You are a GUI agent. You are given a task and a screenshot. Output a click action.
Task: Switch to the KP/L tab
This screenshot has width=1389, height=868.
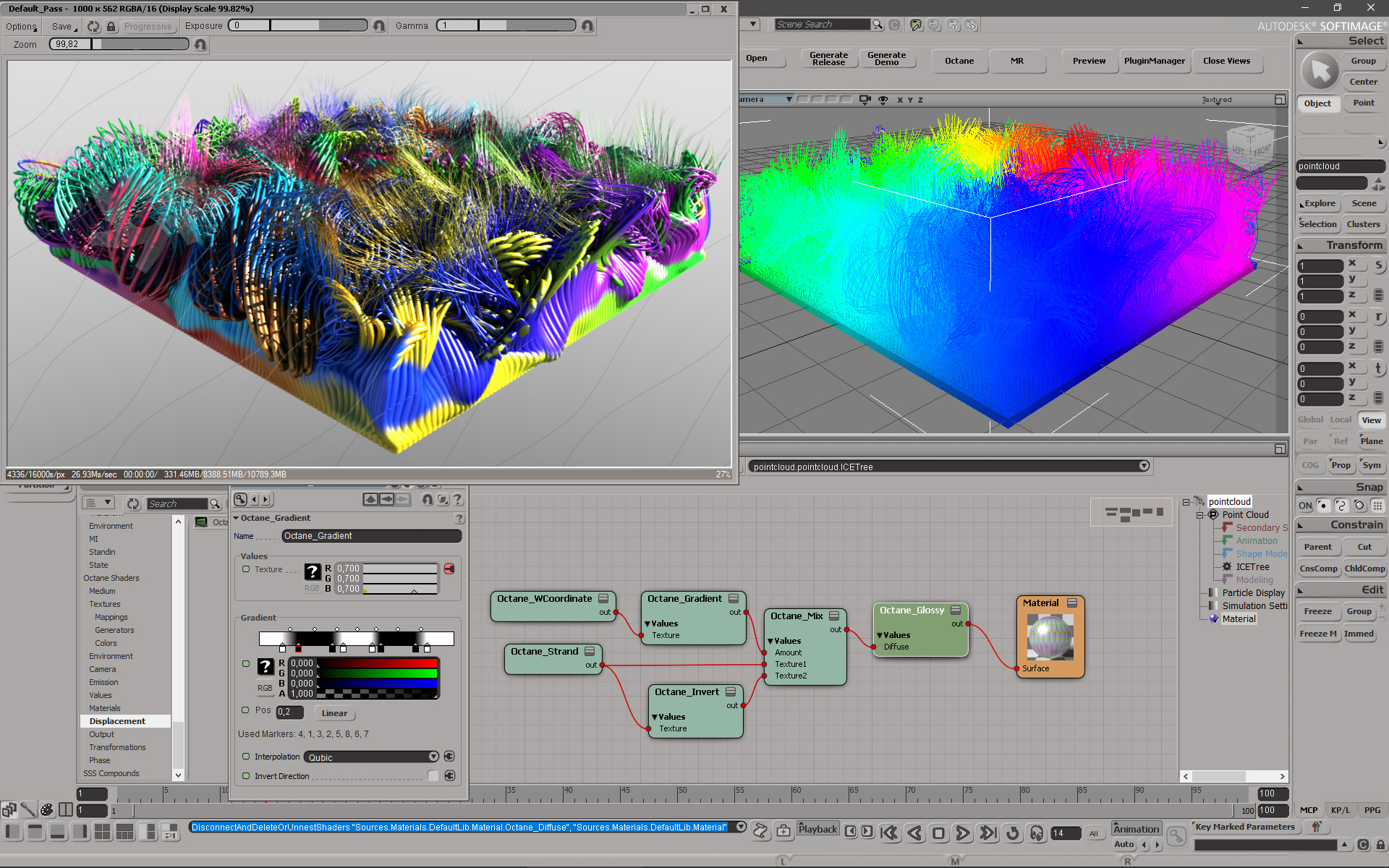[1340, 810]
